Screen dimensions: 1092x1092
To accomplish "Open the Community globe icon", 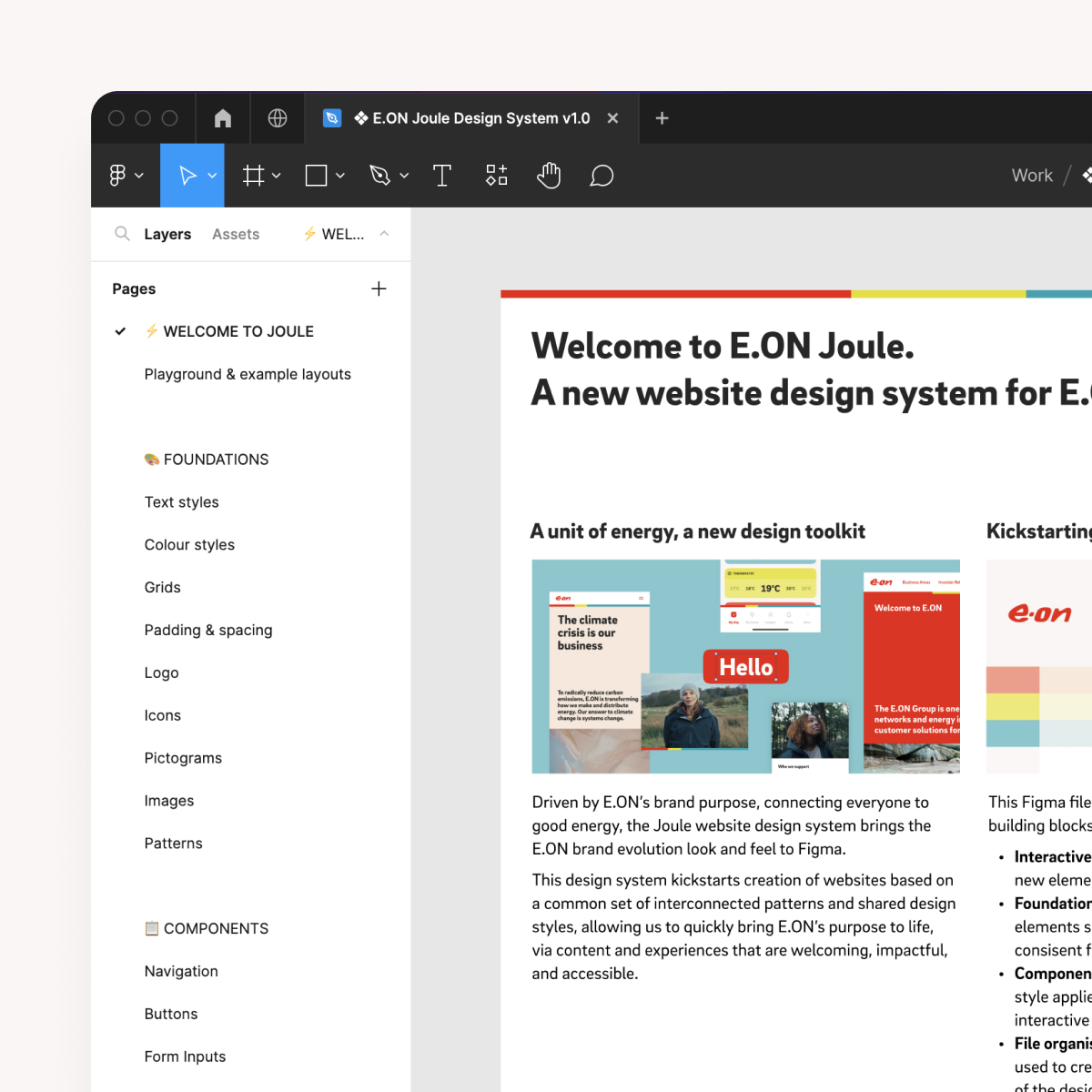I will (x=278, y=118).
